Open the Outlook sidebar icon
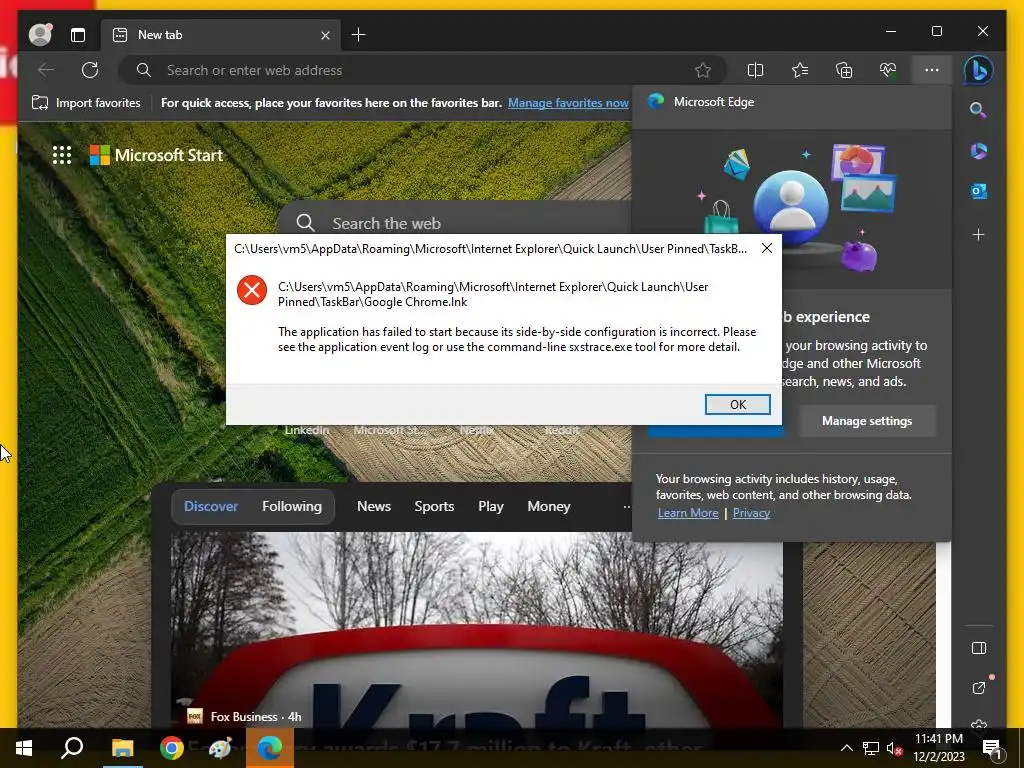This screenshot has height=768, width=1024. click(978, 191)
